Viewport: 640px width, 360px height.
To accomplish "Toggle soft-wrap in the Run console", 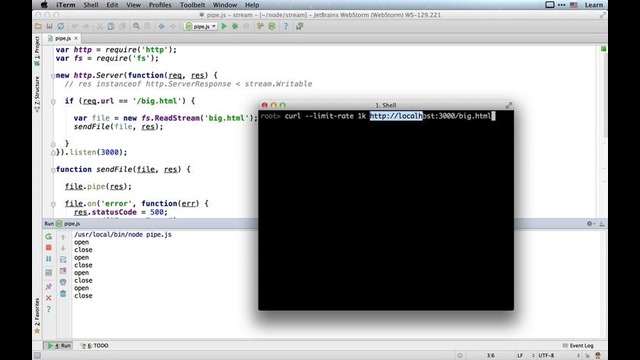I will tap(63, 260).
